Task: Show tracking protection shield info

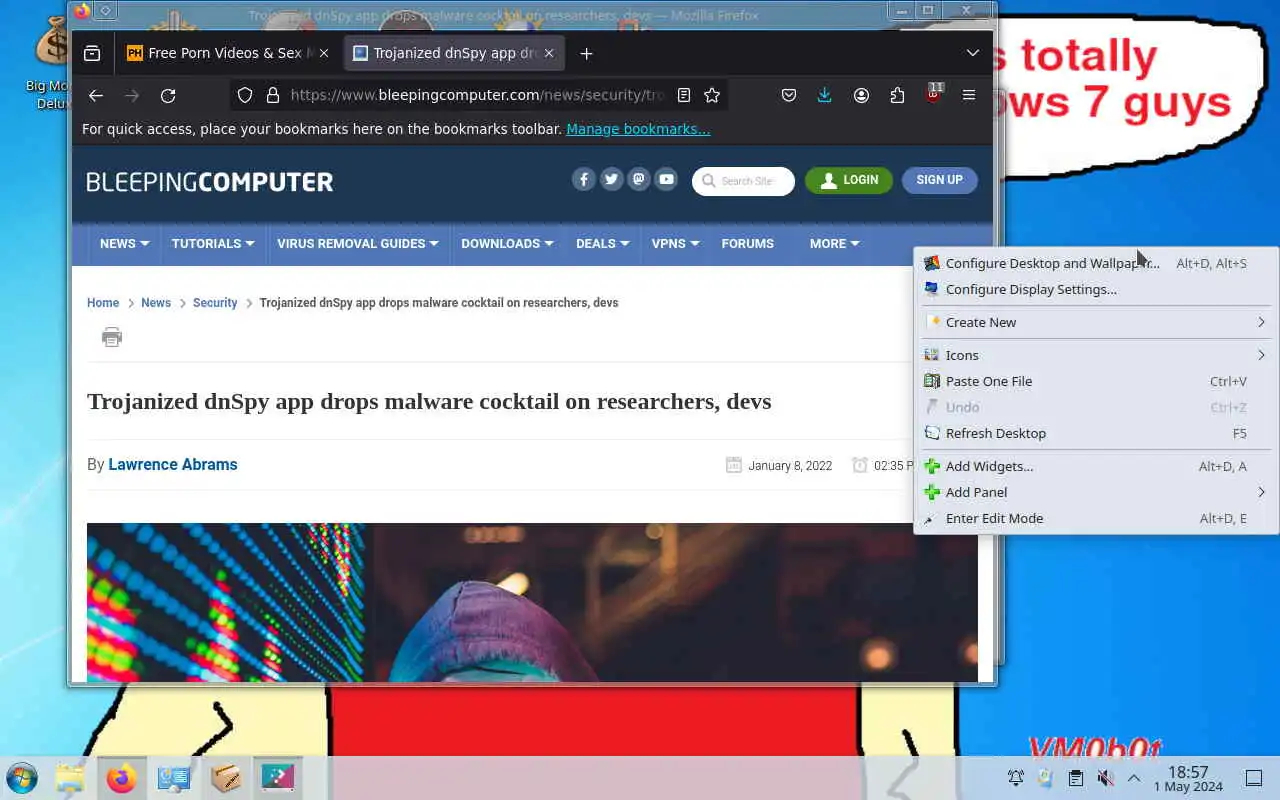Action: point(245,95)
